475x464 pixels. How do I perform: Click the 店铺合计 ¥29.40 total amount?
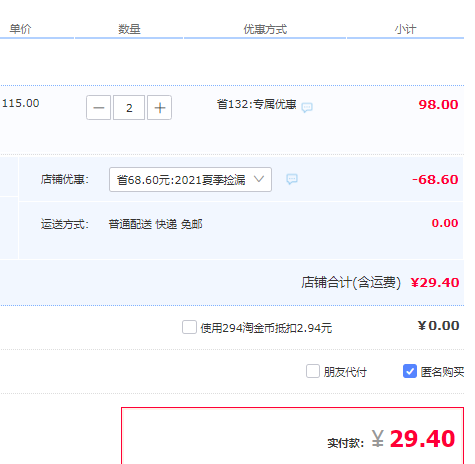click(x=435, y=283)
